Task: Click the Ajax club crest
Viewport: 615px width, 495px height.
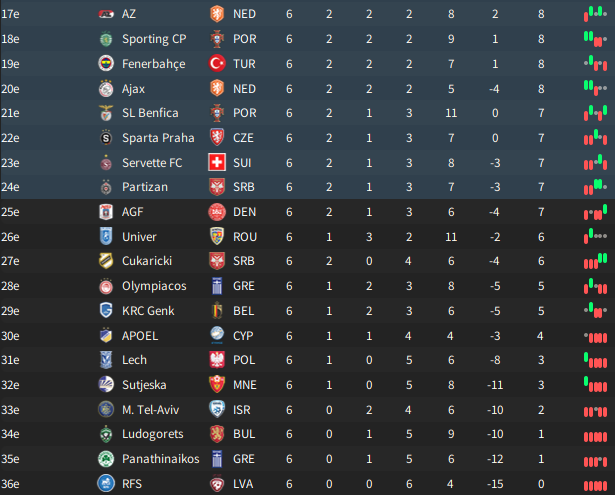Action: point(106,88)
